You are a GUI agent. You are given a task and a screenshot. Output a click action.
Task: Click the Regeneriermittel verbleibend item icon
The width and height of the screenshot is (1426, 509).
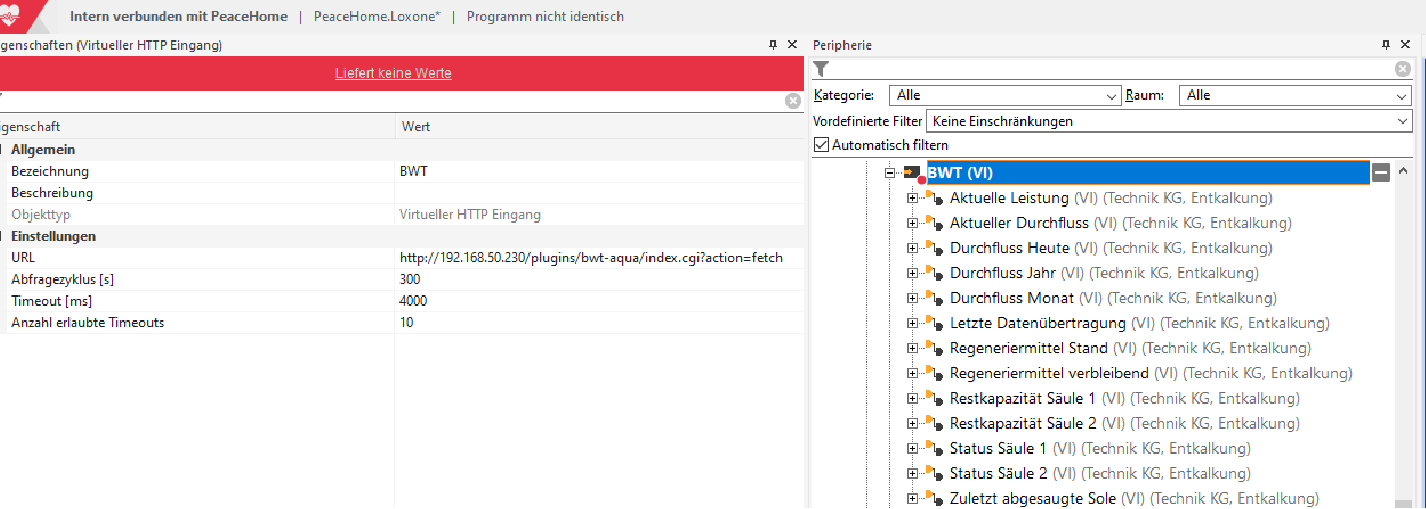click(x=934, y=373)
